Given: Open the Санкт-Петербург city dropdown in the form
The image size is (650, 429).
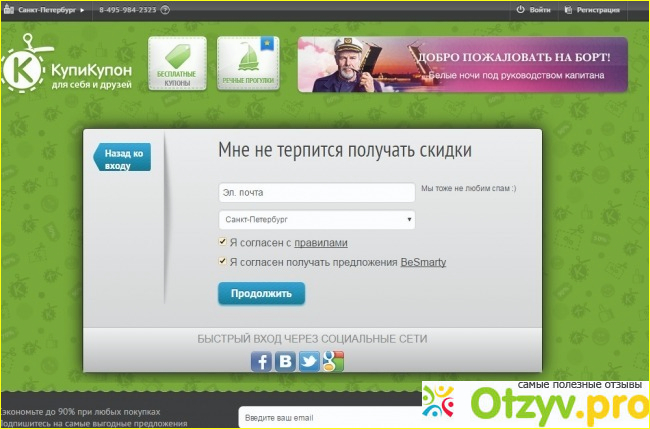Looking at the screenshot, I should [x=316, y=219].
